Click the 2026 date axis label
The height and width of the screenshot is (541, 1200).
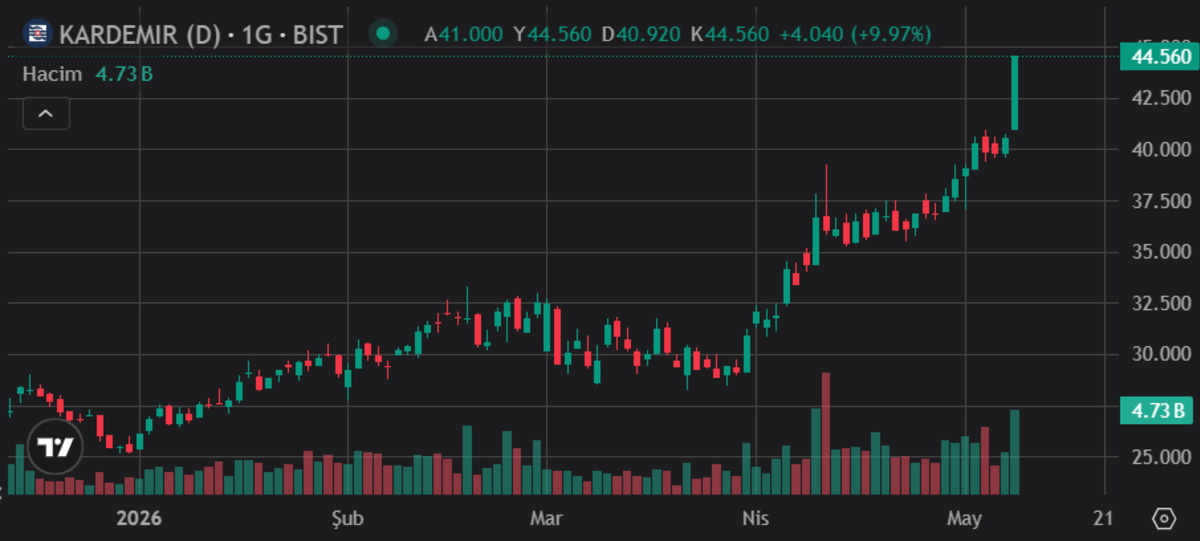(x=139, y=519)
